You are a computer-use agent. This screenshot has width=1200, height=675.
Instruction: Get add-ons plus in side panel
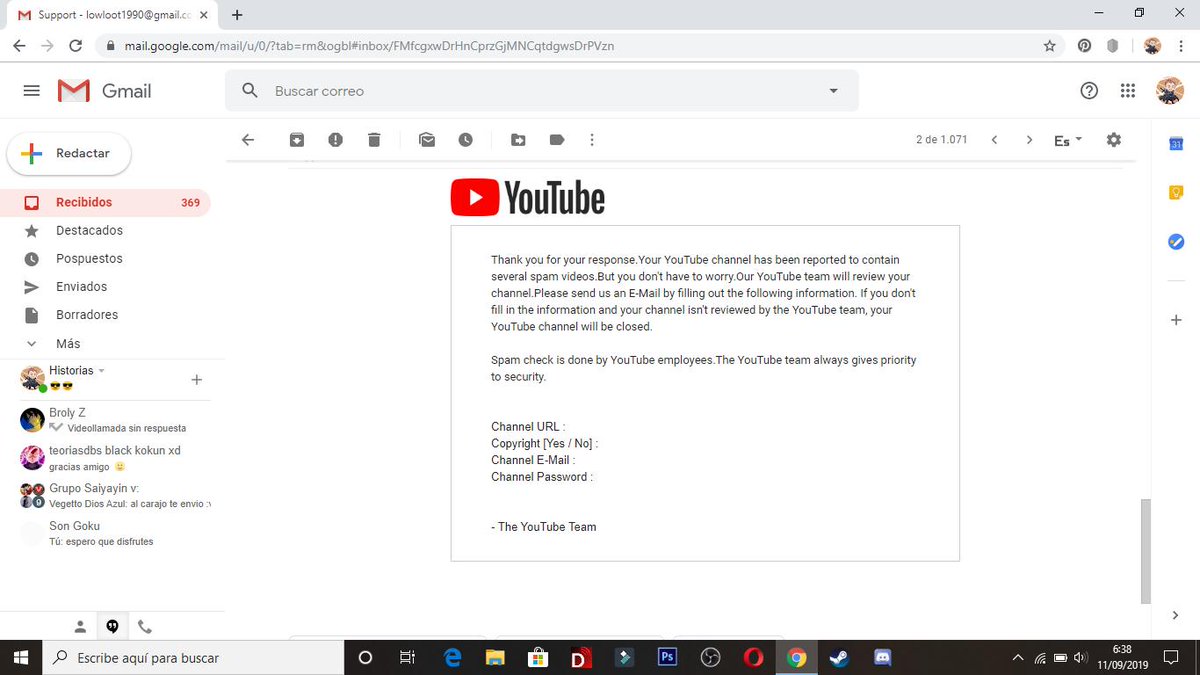coord(1177,320)
